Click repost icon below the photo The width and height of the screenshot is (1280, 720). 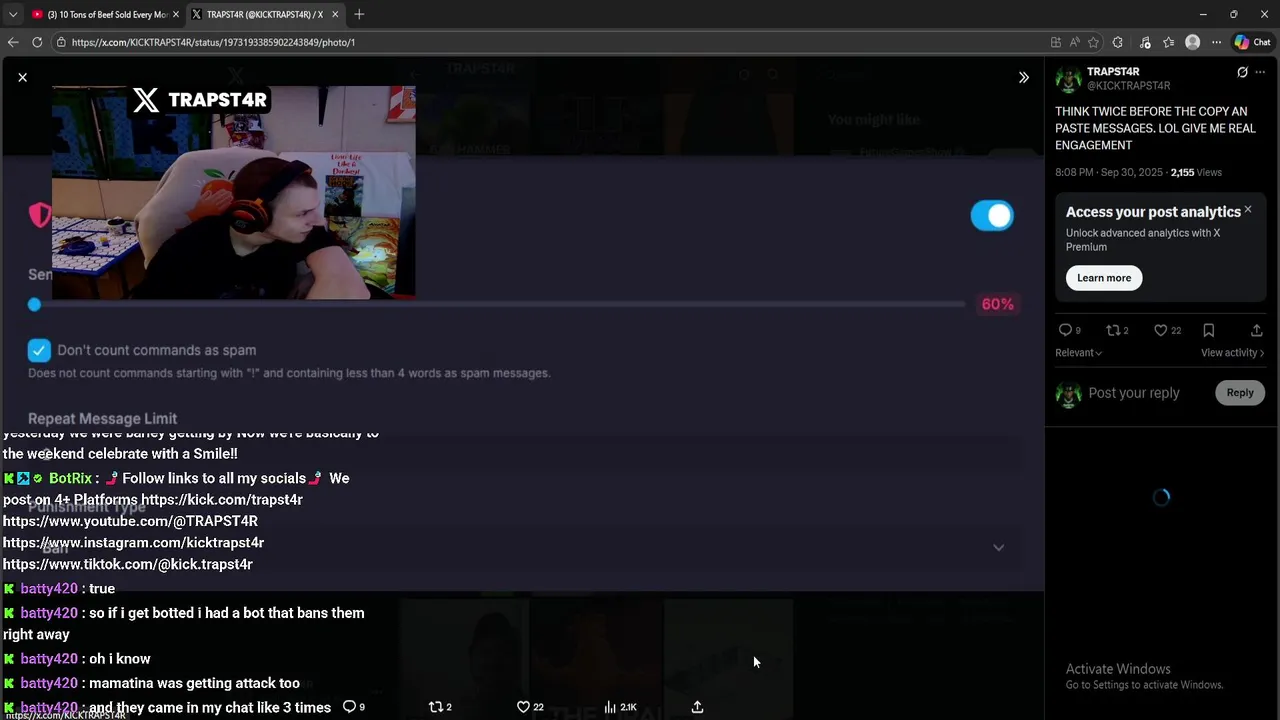click(440, 706)
